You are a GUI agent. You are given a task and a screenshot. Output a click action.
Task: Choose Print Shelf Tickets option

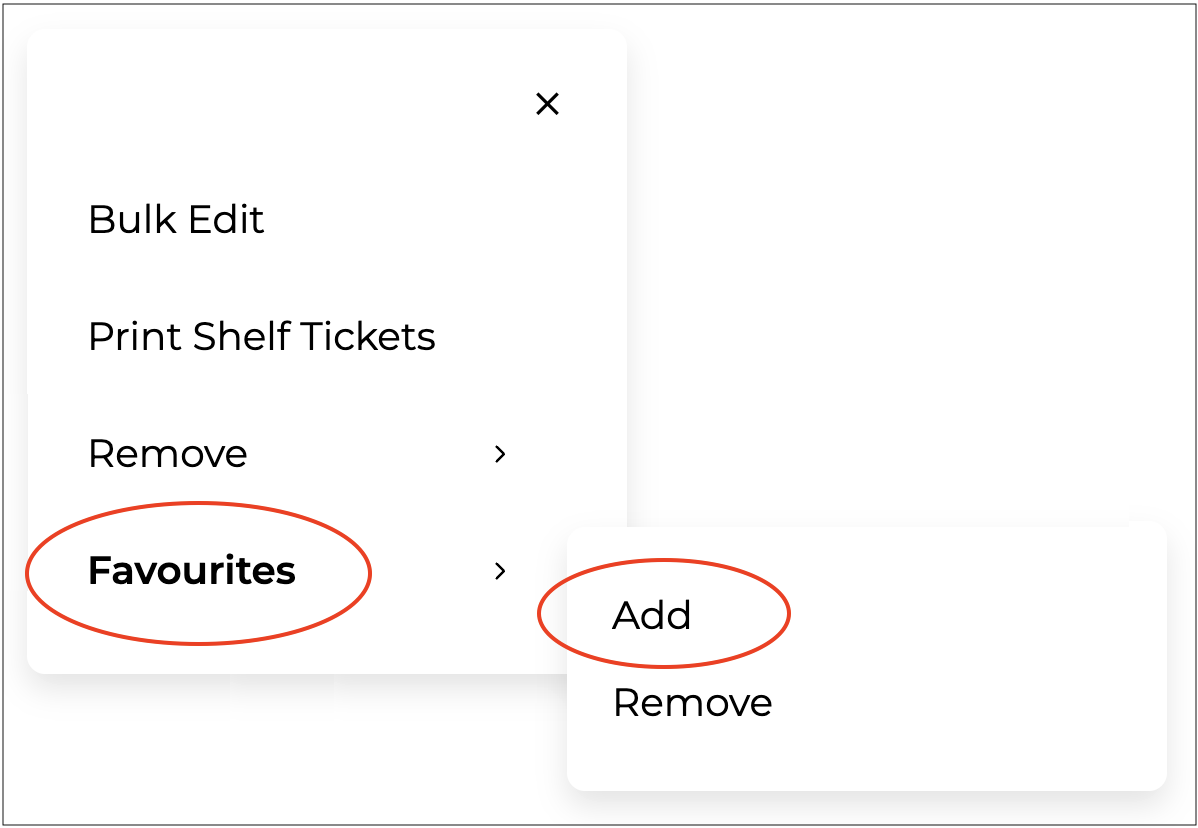coord(262,337)
